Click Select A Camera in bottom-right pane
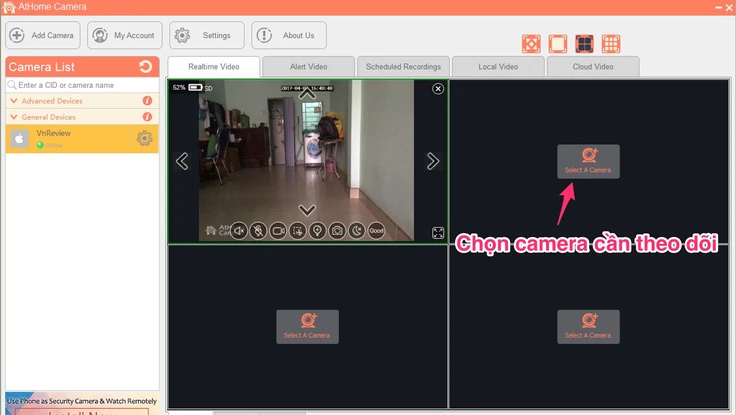This screenshot has height=415, width=736. click(x=588, y=327)
